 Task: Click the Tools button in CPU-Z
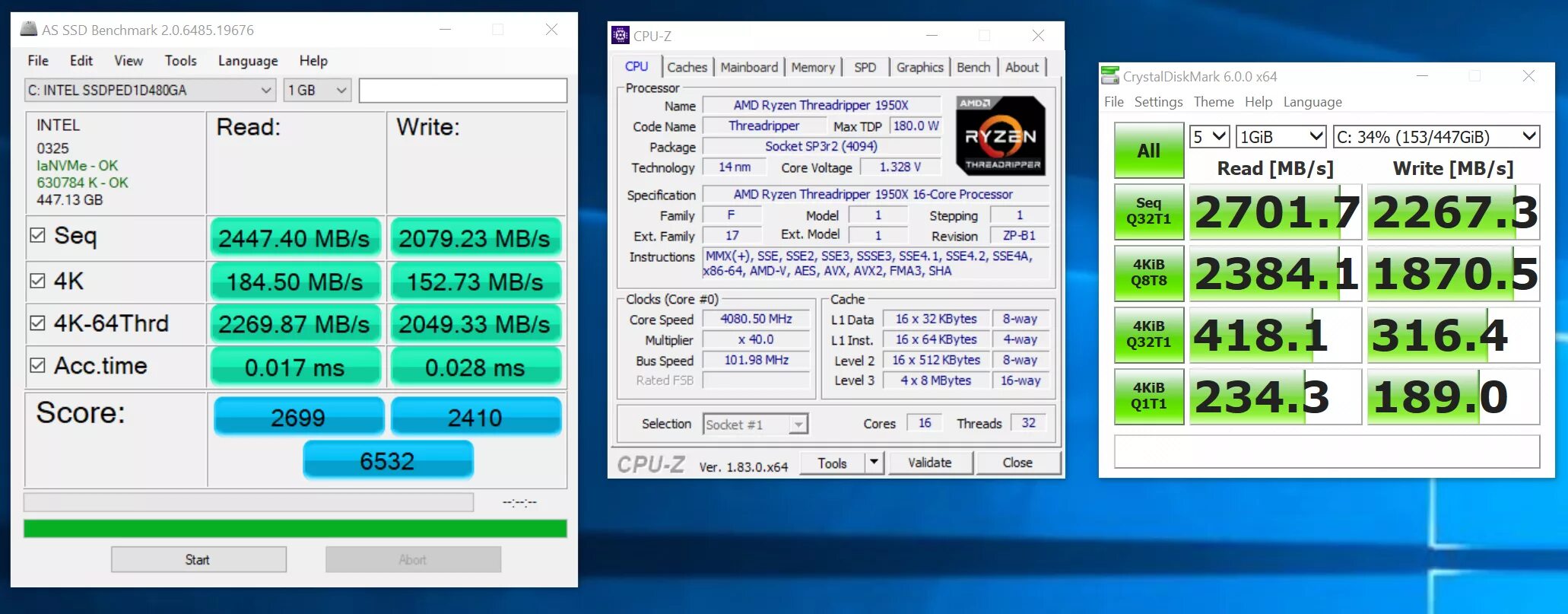(833, 462)
